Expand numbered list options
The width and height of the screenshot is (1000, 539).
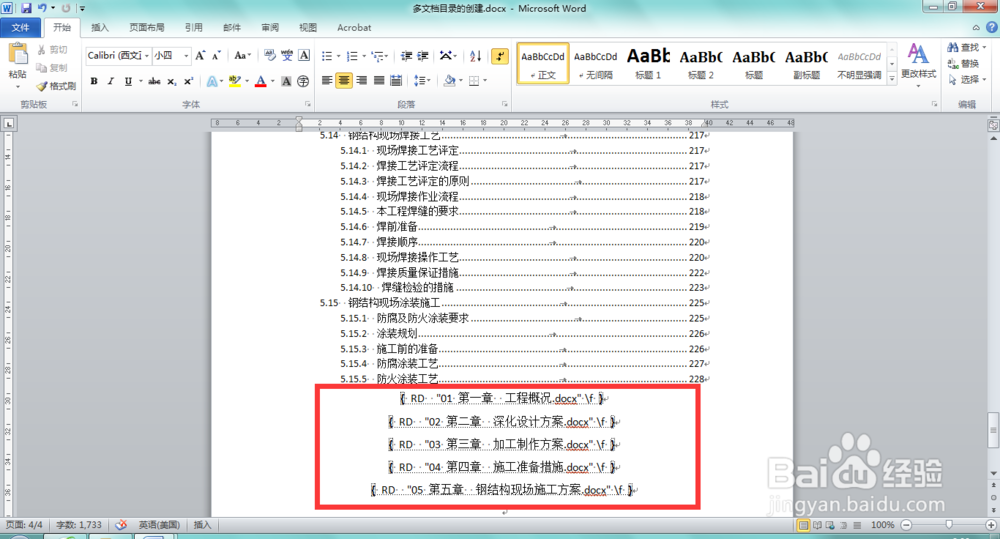tap(364, 56)
